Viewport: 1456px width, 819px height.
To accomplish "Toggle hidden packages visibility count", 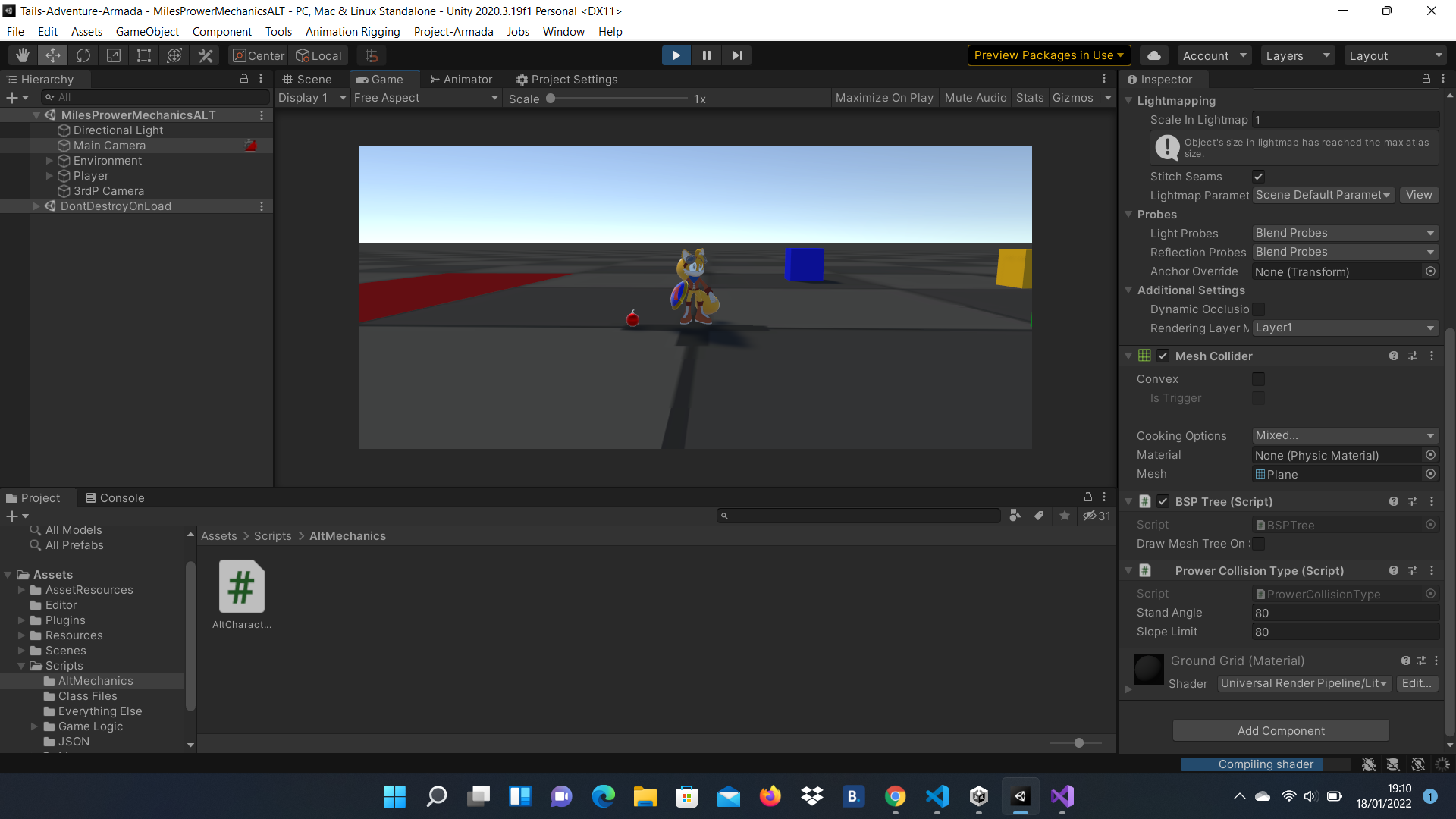I will pos(1097,516).
